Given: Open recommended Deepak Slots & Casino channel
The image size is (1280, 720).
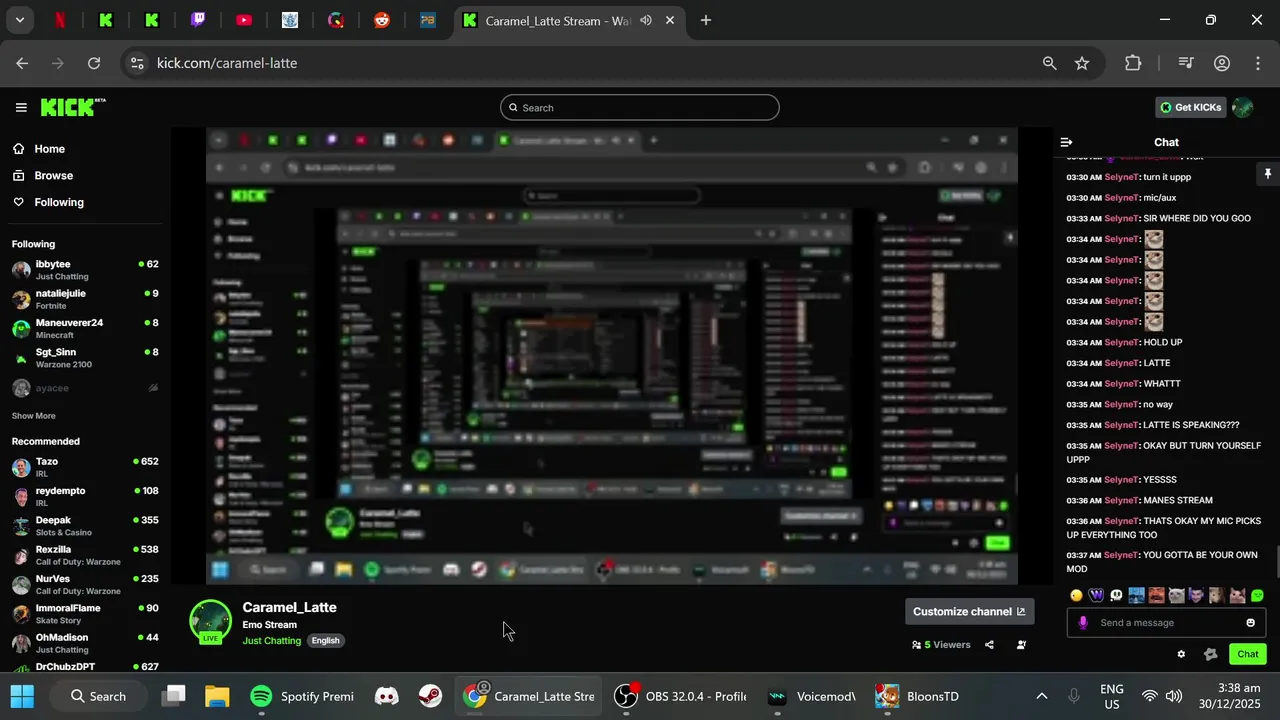Looking at the screenshot, I should (85, 526).
